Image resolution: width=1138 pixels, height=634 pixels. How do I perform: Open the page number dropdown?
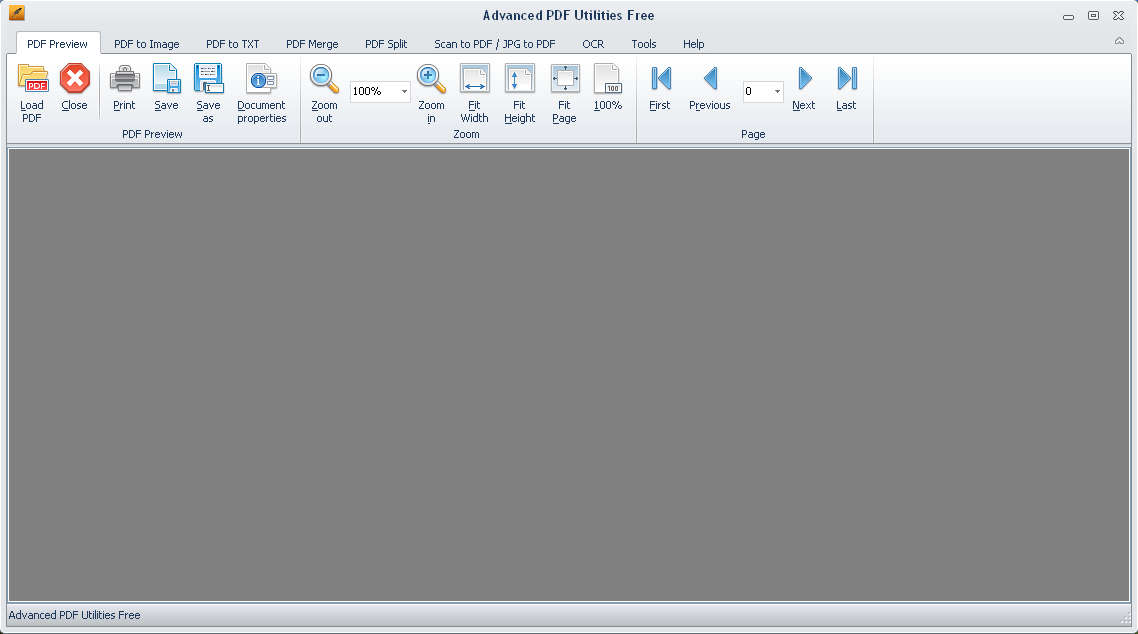[777, 92]
